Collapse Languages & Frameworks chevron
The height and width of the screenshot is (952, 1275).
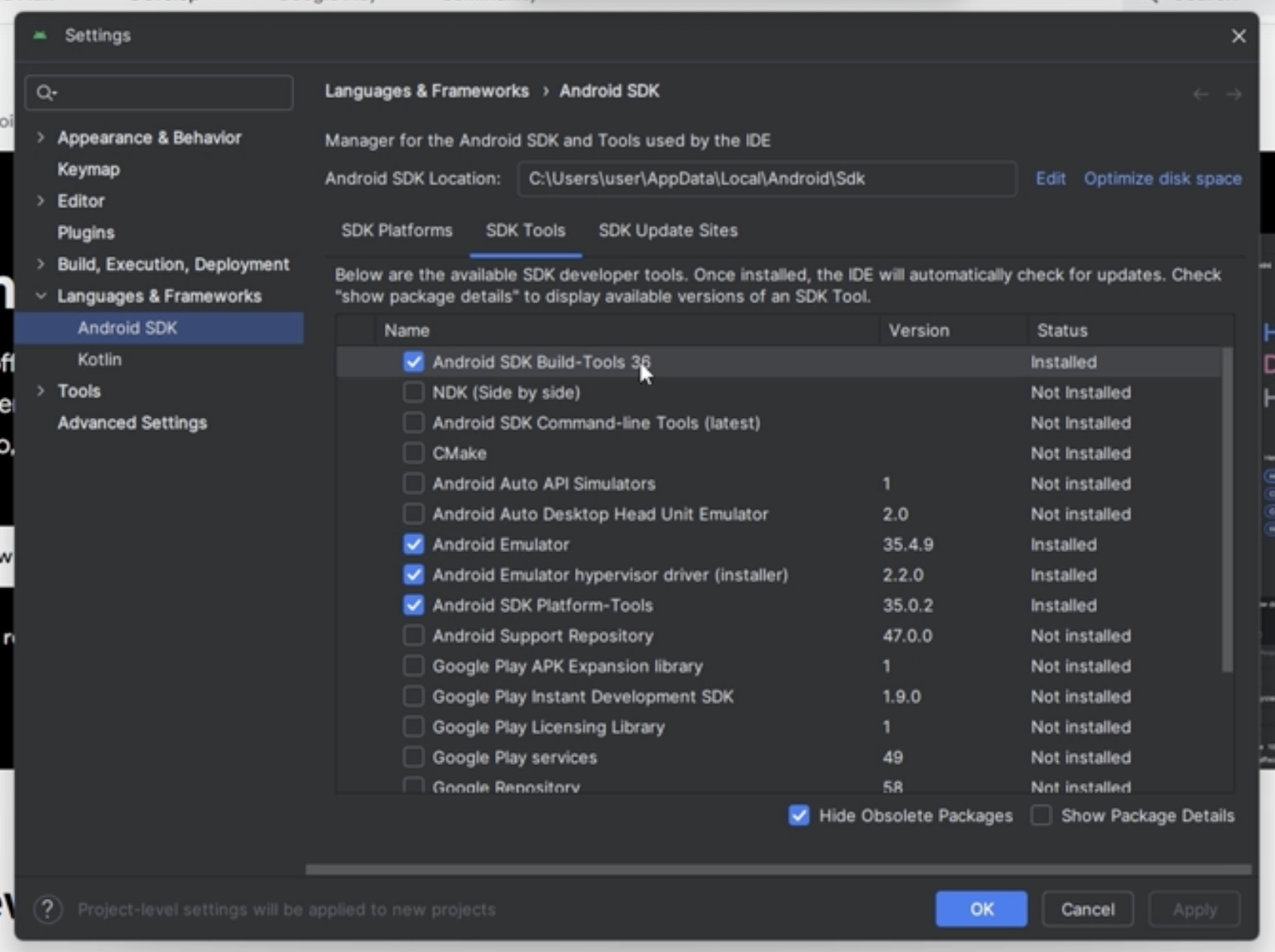[41, 296]
